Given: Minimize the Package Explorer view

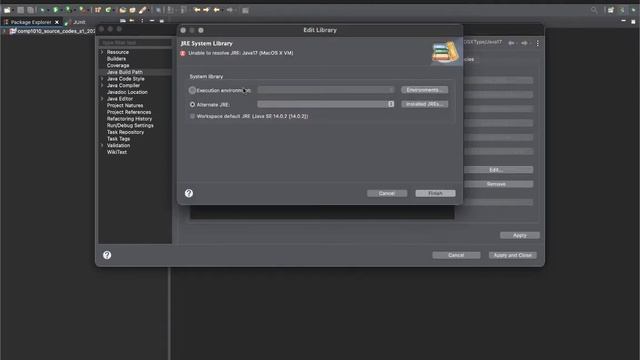Looking at the screenshot, I should [152, 20].
